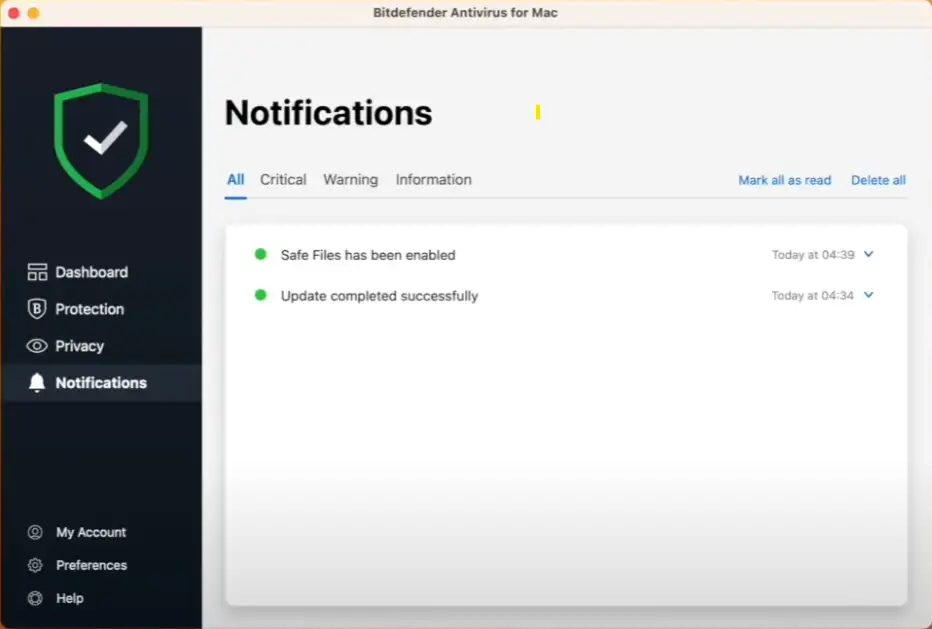The width and height of the screenshot is (932, 629).
Task: Click the Notifications bell icon
Action: click(37, 383)
